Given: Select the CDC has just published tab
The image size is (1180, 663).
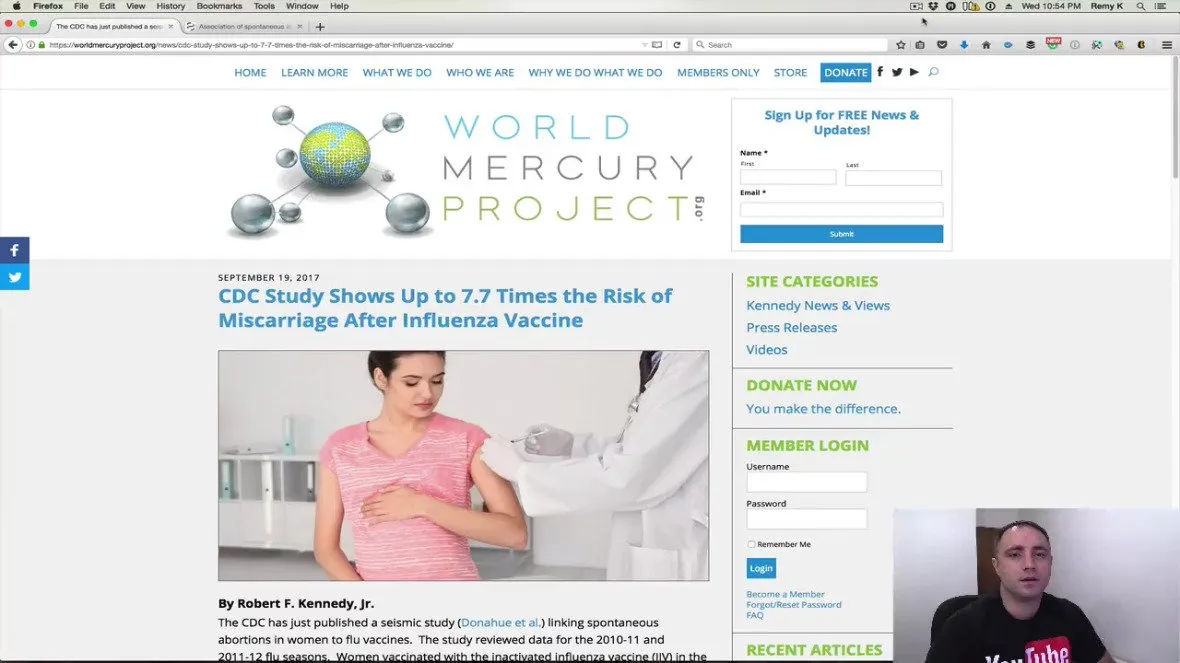Looking at the screenshot, I should click(113, 26).
